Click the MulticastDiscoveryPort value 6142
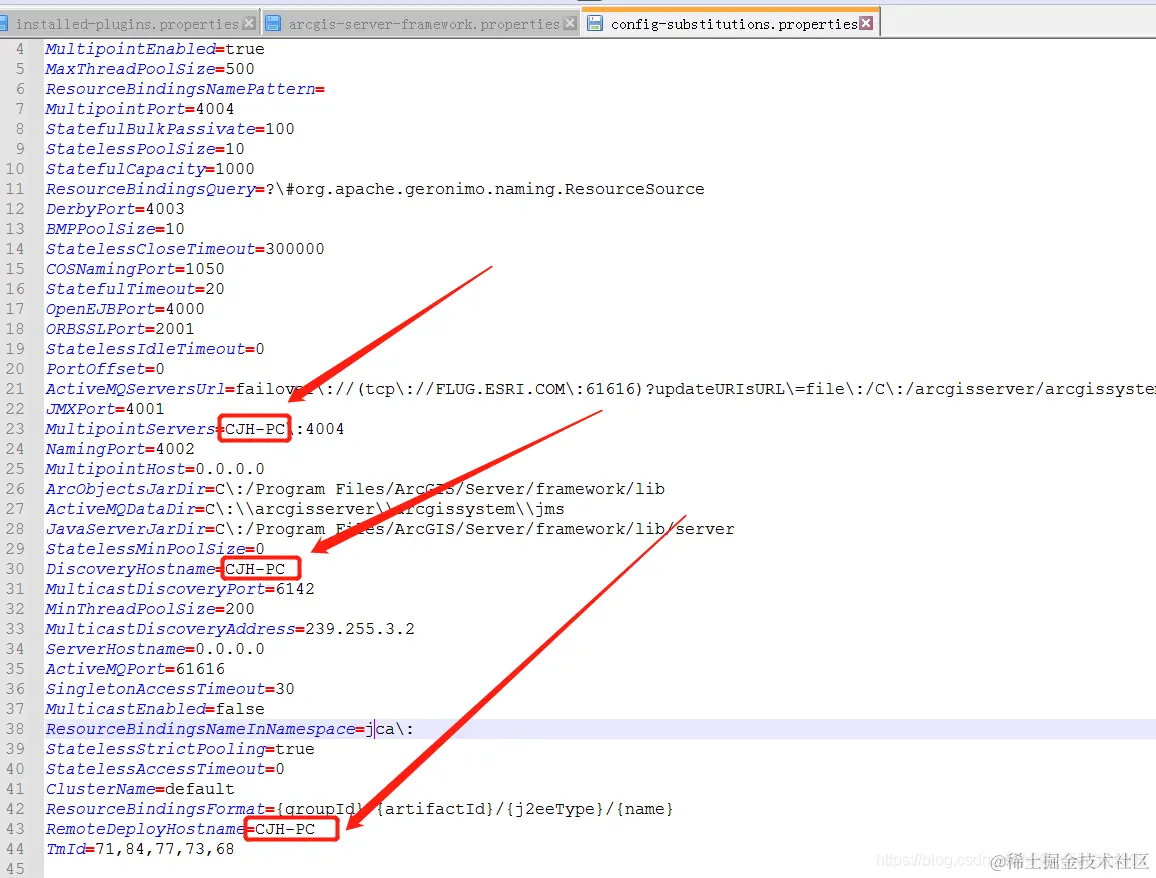1156x878 pixels. tap(295, 589)
